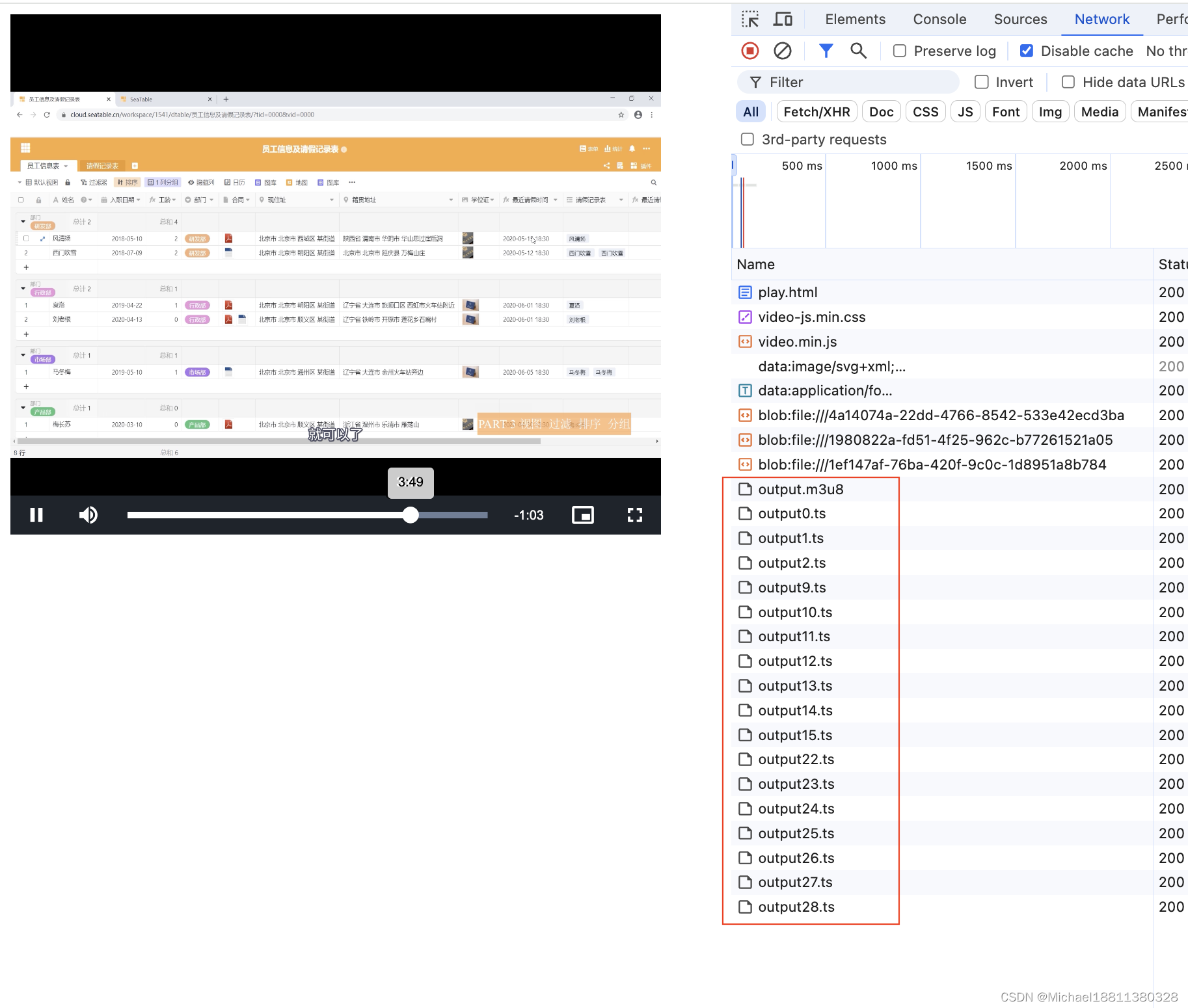This screenshot has width=1188, height=1008.
Task: Open 默认视图 view dropdown in video
Action: point(38,182)
